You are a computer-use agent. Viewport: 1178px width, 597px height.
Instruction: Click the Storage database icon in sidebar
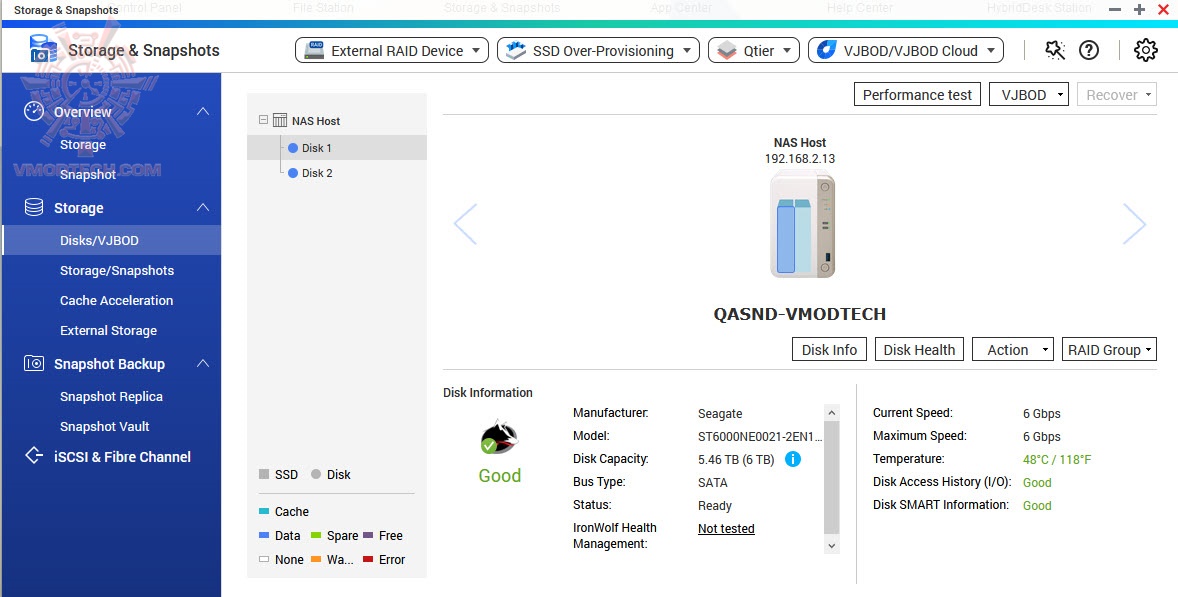click(34, 207)
